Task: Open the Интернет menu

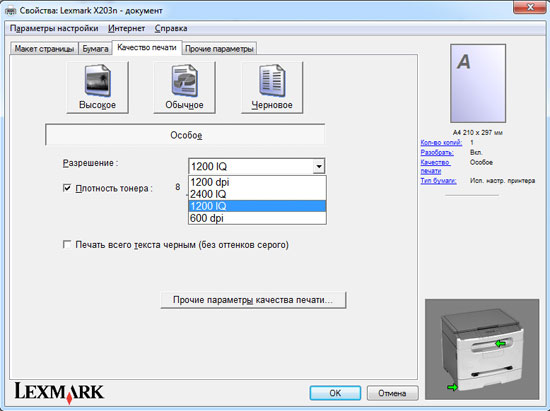Action: tap(126, 28)
